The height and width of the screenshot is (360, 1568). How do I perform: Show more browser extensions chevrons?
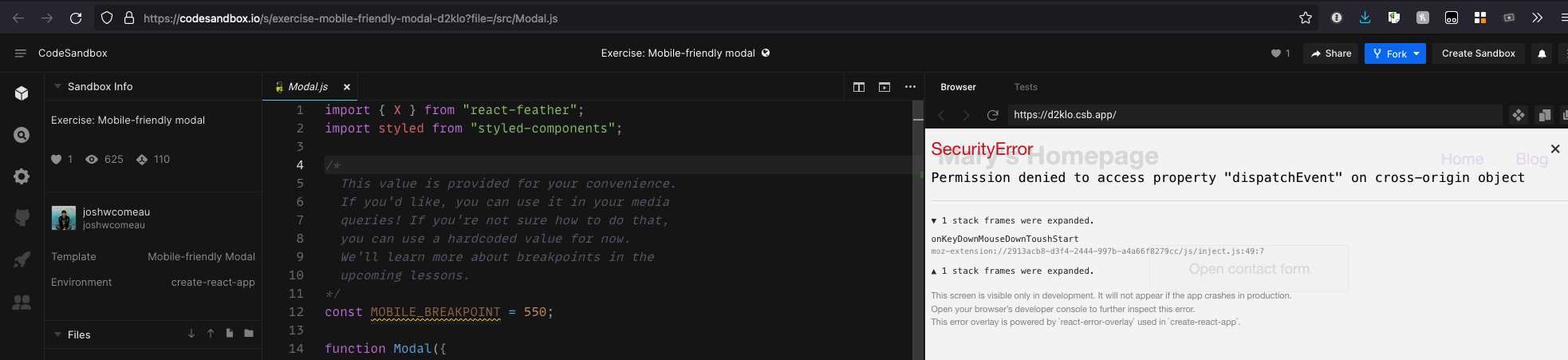[1537, 18]
